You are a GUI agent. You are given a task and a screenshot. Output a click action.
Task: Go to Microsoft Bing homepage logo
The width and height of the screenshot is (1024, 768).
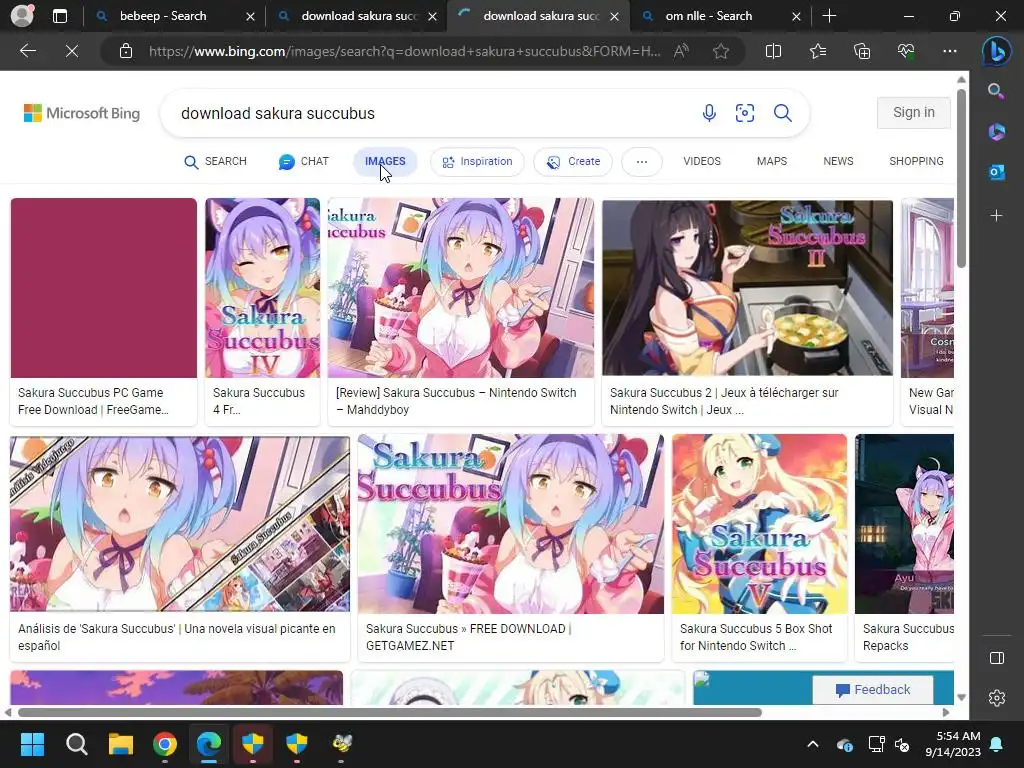[82, 113]
